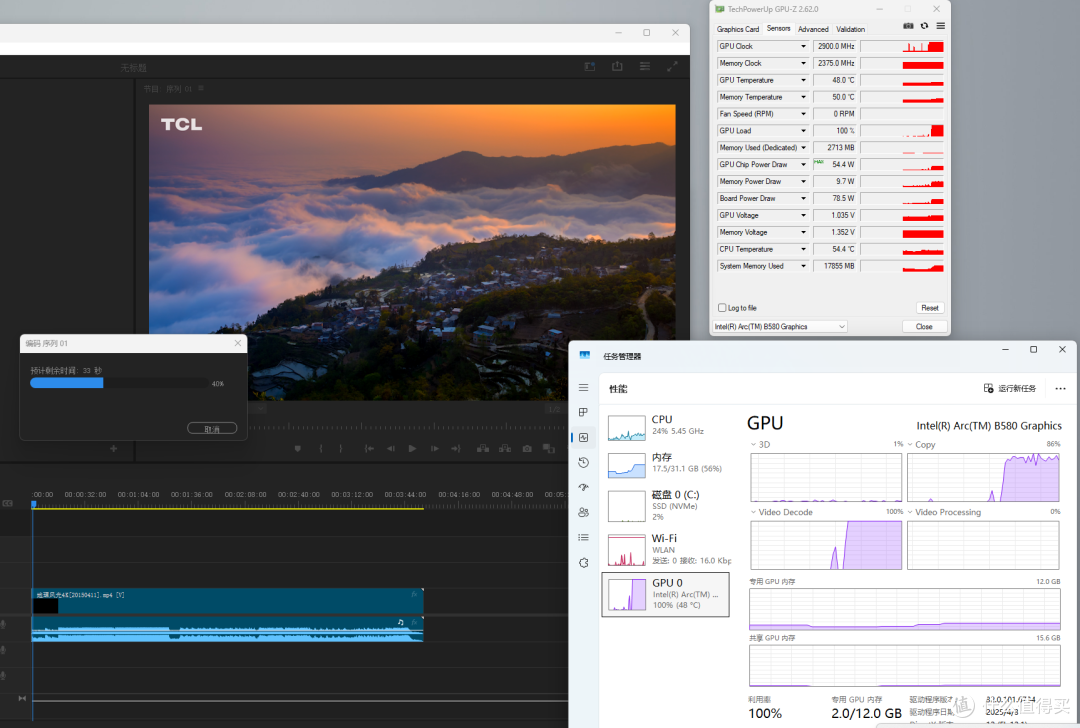The image size is (1080, 728).
Task: Switch to the Graphics Card tab
Action: [738, 29]
